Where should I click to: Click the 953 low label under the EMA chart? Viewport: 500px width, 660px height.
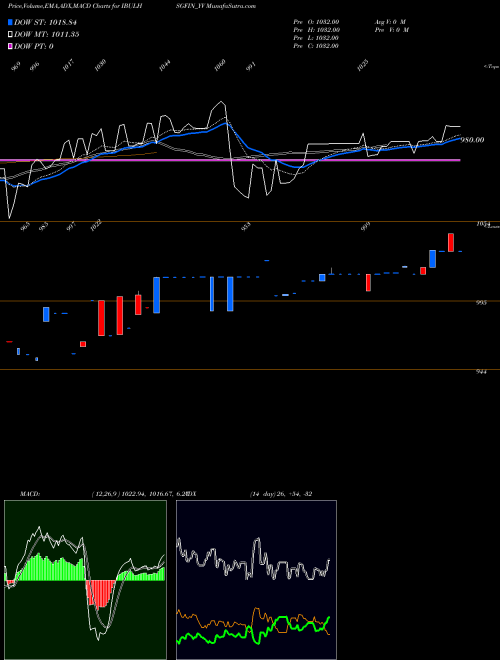click(x=245, y=226)
